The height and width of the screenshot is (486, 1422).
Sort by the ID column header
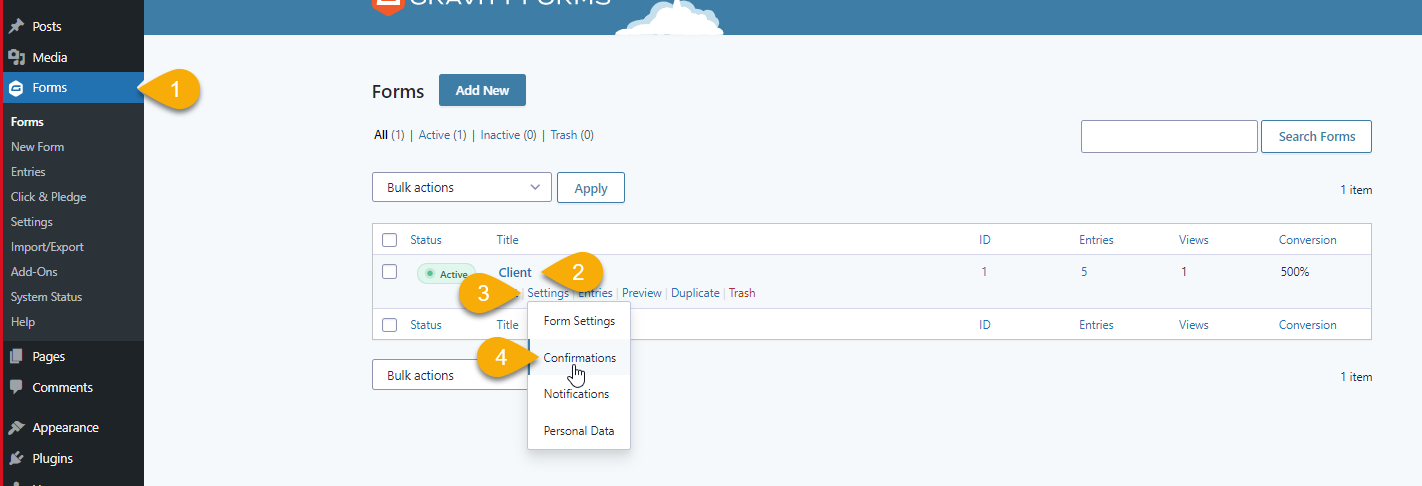click(985, 240)
